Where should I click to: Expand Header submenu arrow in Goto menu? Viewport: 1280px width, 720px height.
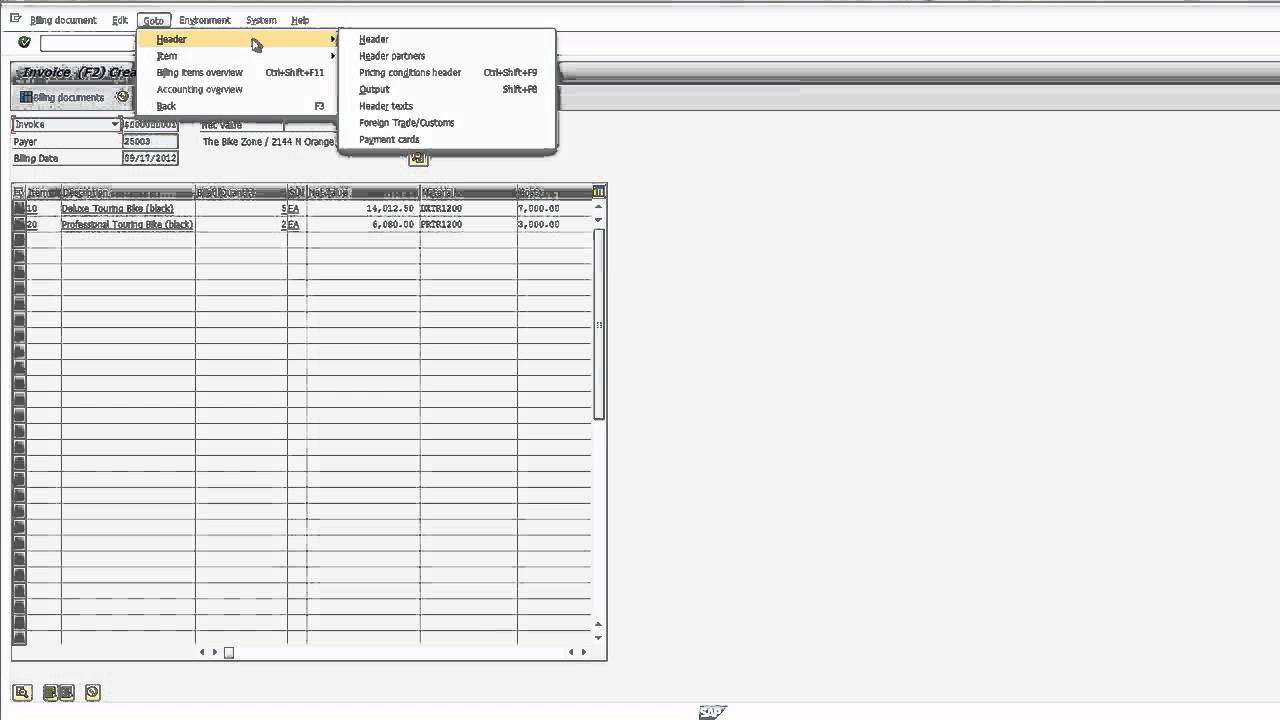pyautogui.click(x=332, y=39)
